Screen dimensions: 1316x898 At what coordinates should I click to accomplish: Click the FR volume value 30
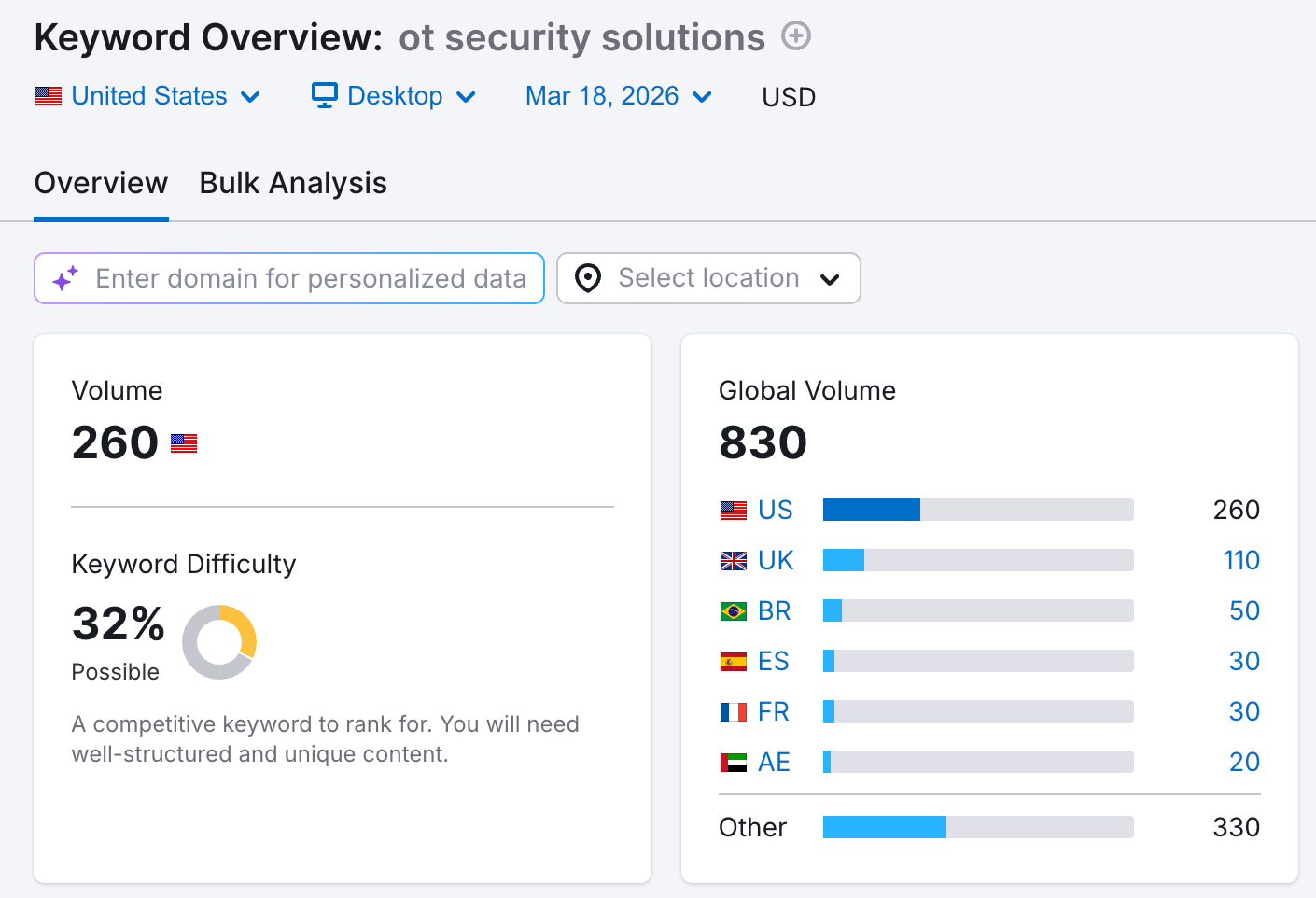coord(1244,712)
